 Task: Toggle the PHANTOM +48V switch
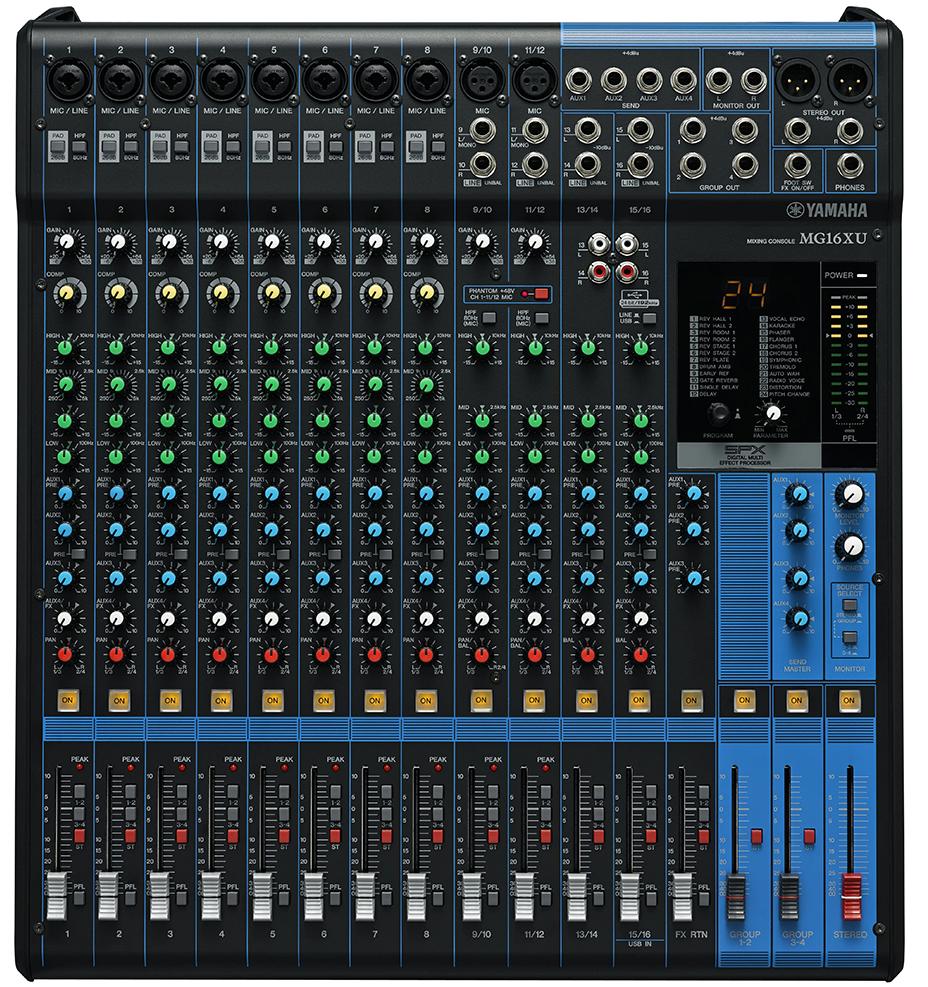coord(541,294)
